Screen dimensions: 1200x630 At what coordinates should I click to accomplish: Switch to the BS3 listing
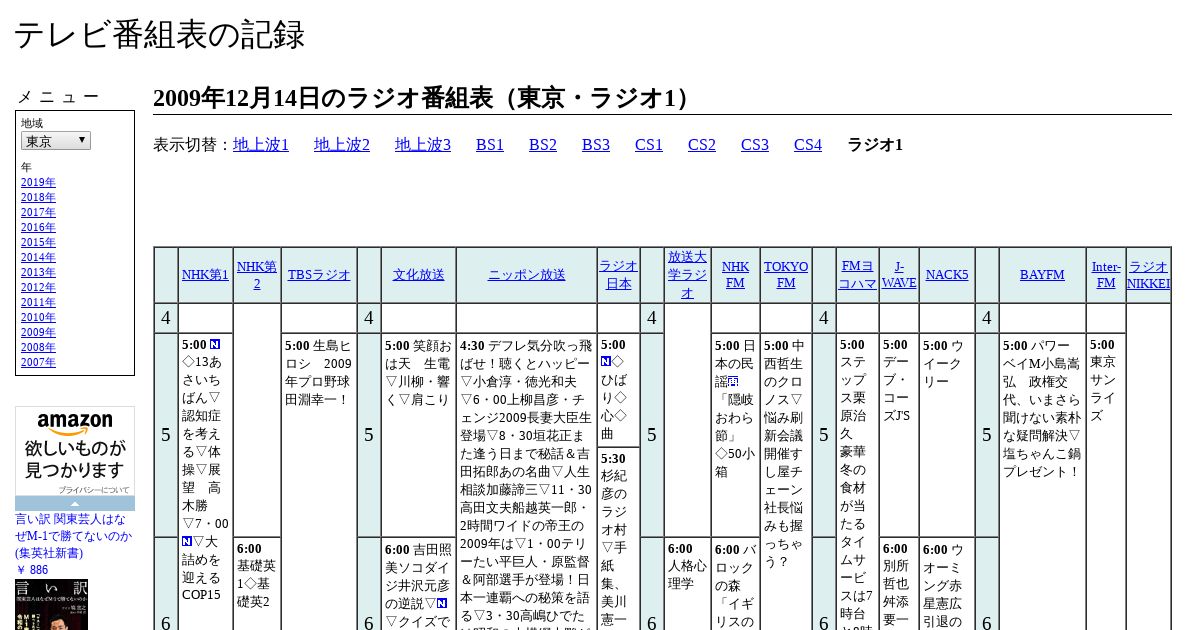pyautogui.click(x=596, y=145)
